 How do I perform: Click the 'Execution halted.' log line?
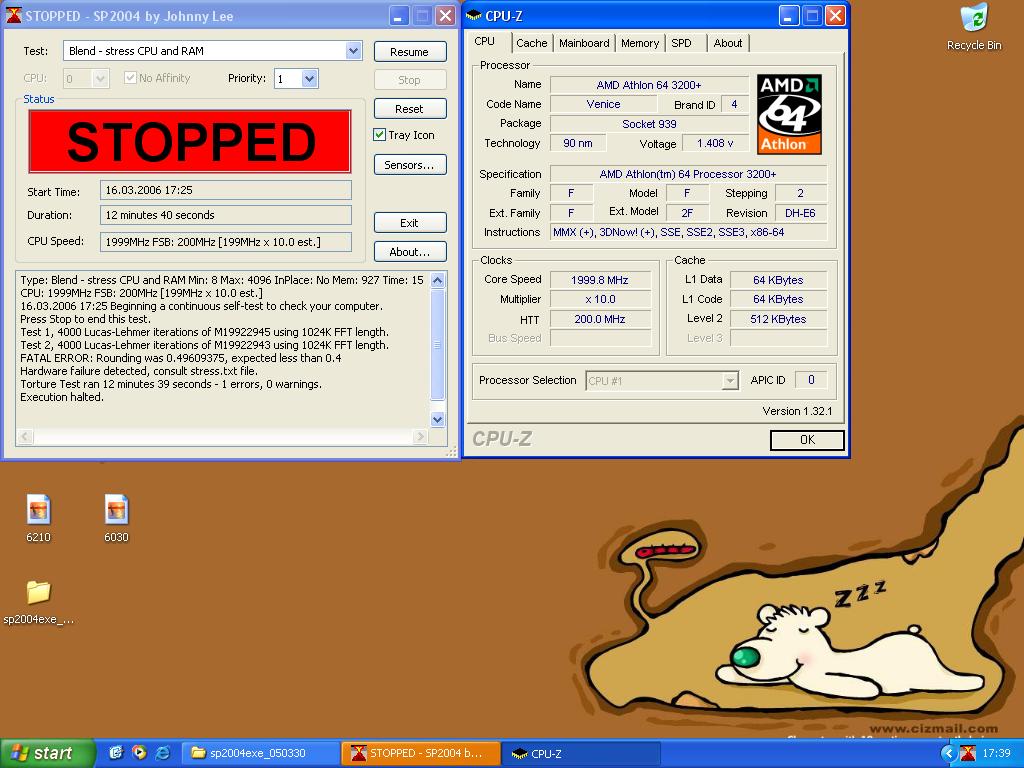coord(62,397)
